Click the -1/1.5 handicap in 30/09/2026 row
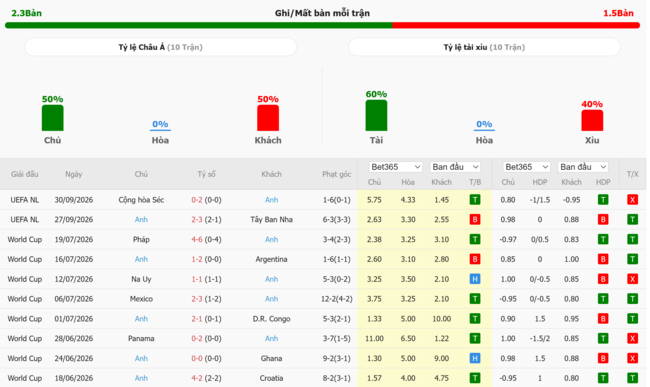650x387 pixels. point(540,200)
